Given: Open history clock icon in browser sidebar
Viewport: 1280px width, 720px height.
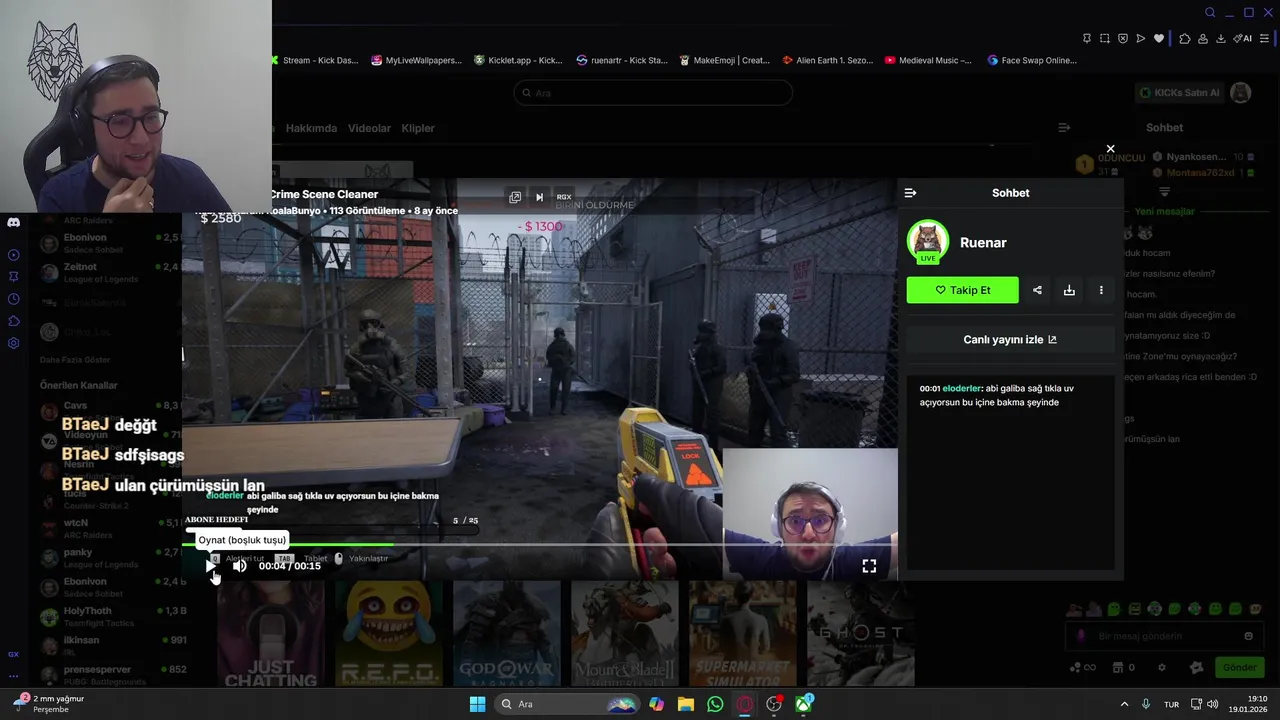Looking at the screenshot, I should tap(13, 299).
